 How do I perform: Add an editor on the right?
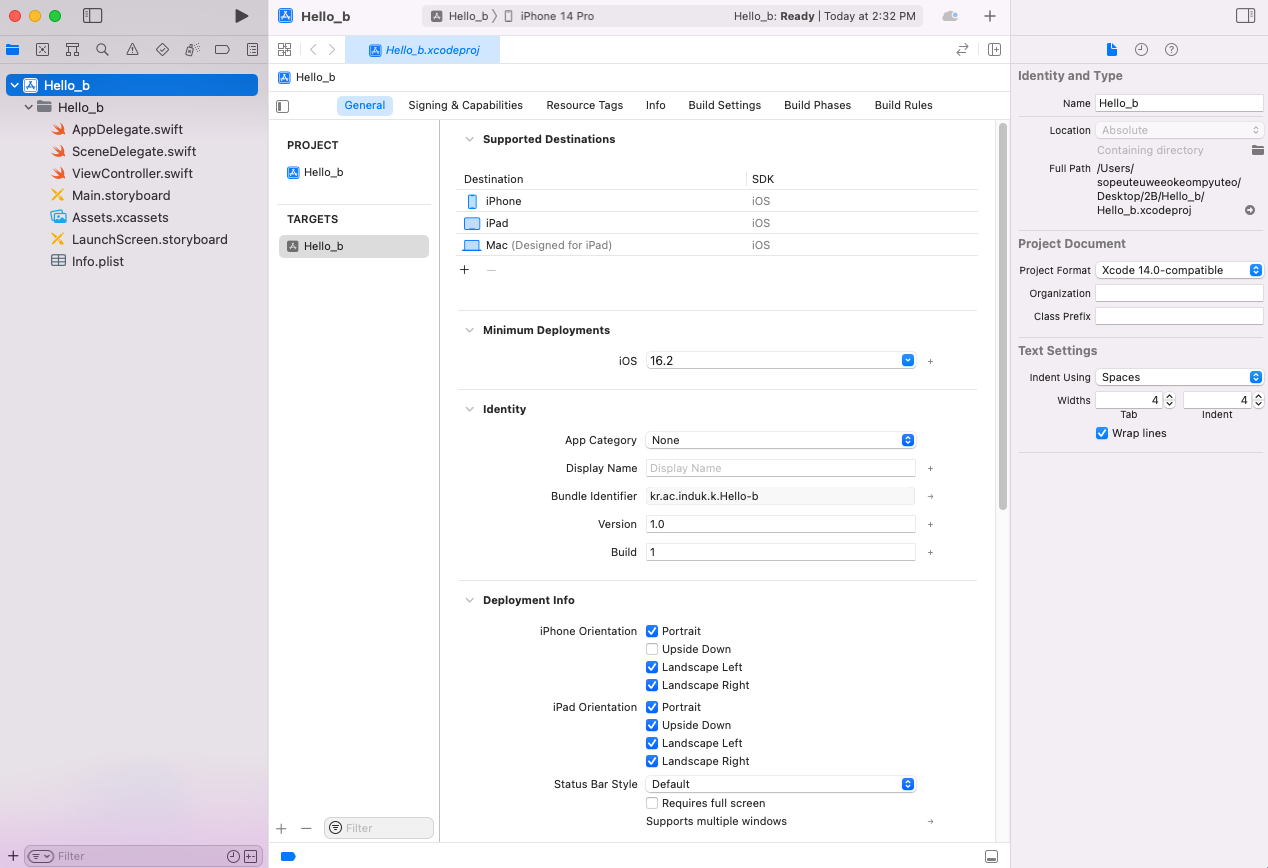click(x=994, y=49)
